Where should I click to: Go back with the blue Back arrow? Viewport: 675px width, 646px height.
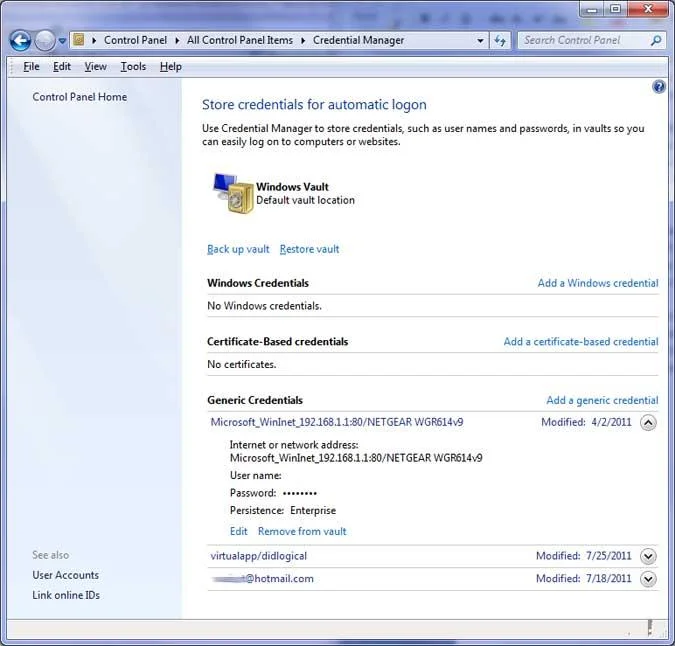pos(20,41)
